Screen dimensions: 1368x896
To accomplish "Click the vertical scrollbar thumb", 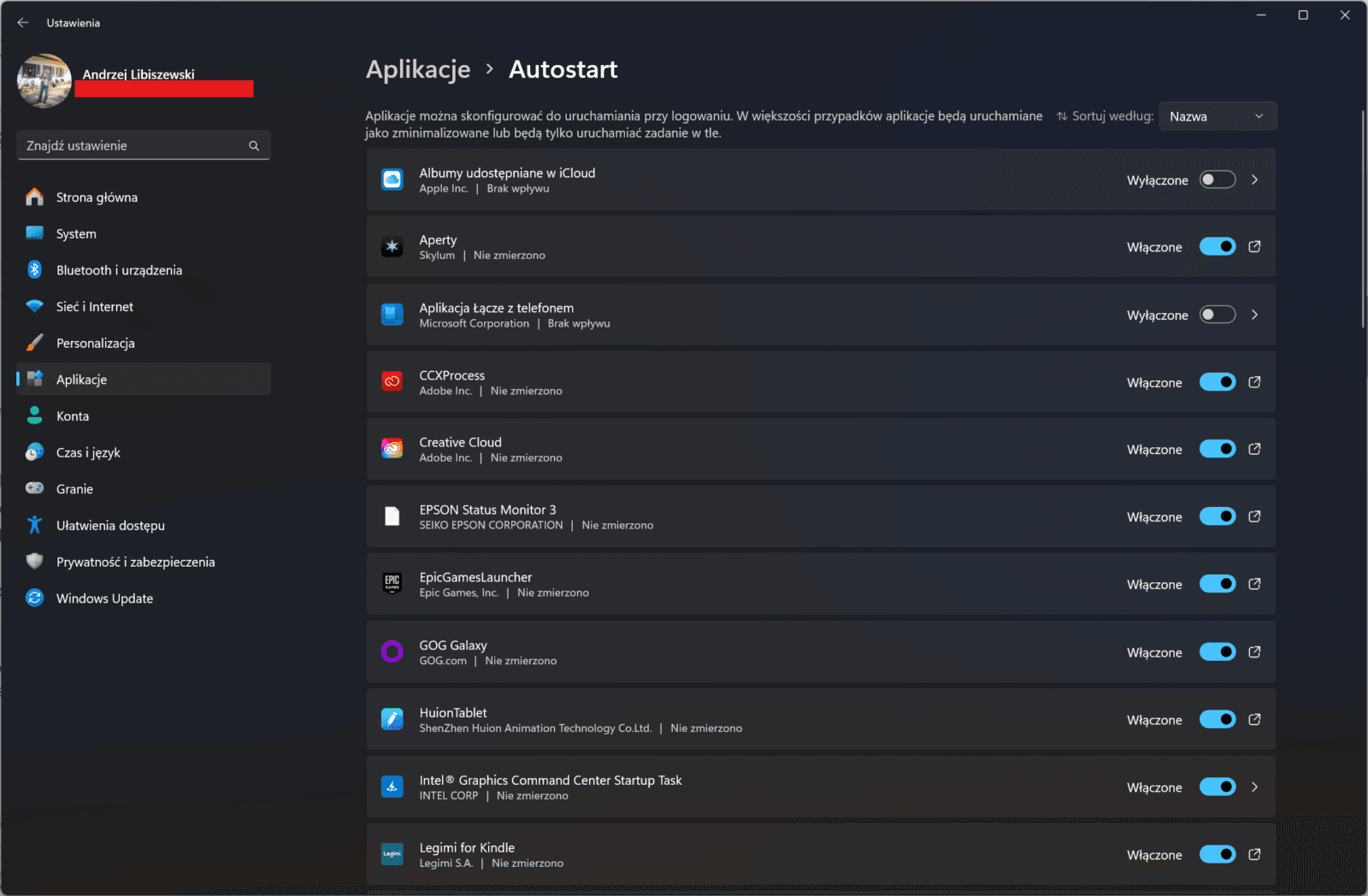I will tap(1363, 218).
